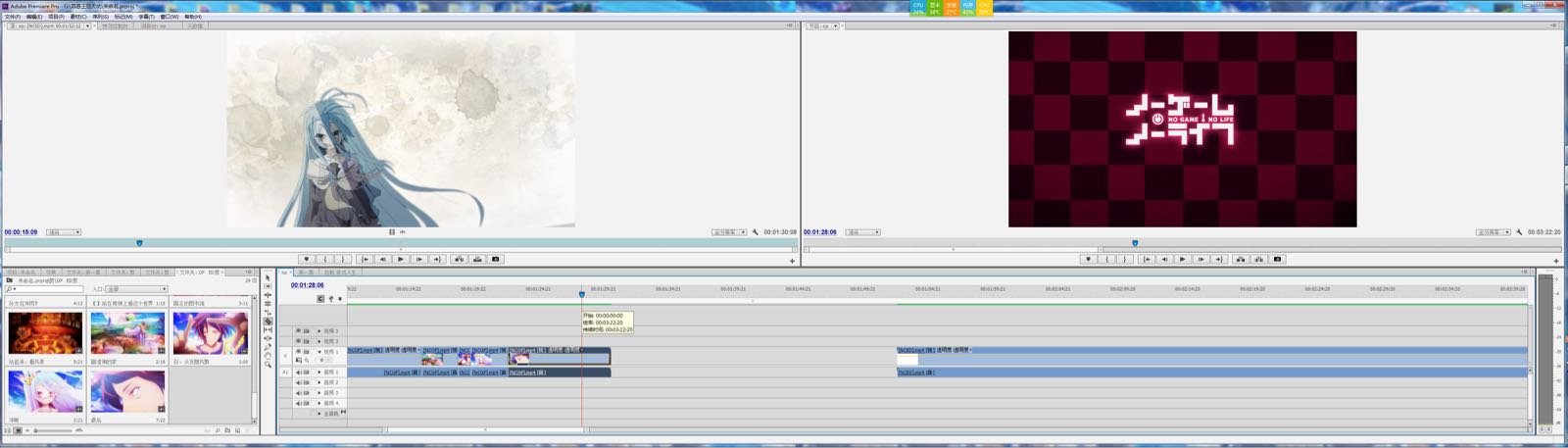This screenshot has width=1568, height=448.
Task: Mute Audio 1 track speaker toggle
Action: [x=298, y=373]
